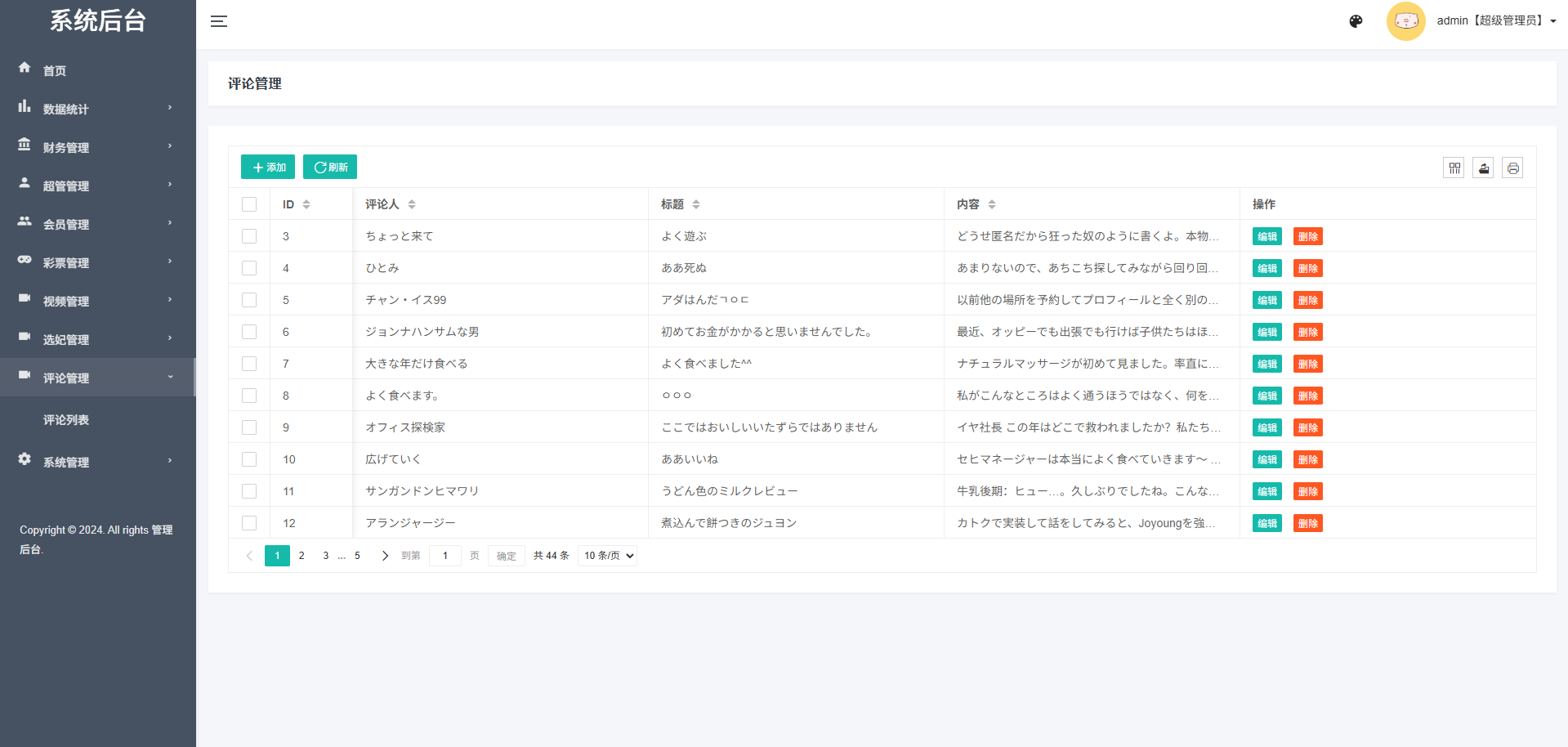Image resolution: width=1568 pixels, height=747 pixels.
Task: Go to 首页 in sidebar
Action: pyautogui.click(x=55, y=70)
